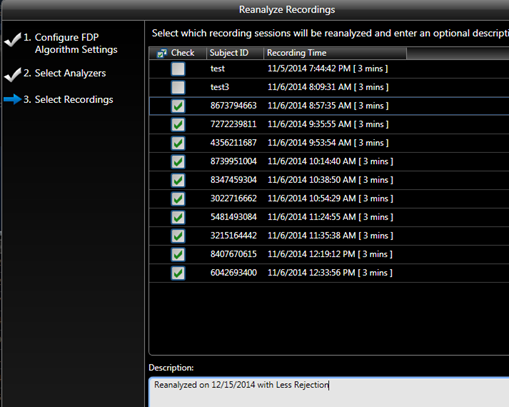Screen dimensions: 509x407
Task: Click checkmark icon beside Configure FDP Algorithm Settings
Action: [x=13, y=40]
